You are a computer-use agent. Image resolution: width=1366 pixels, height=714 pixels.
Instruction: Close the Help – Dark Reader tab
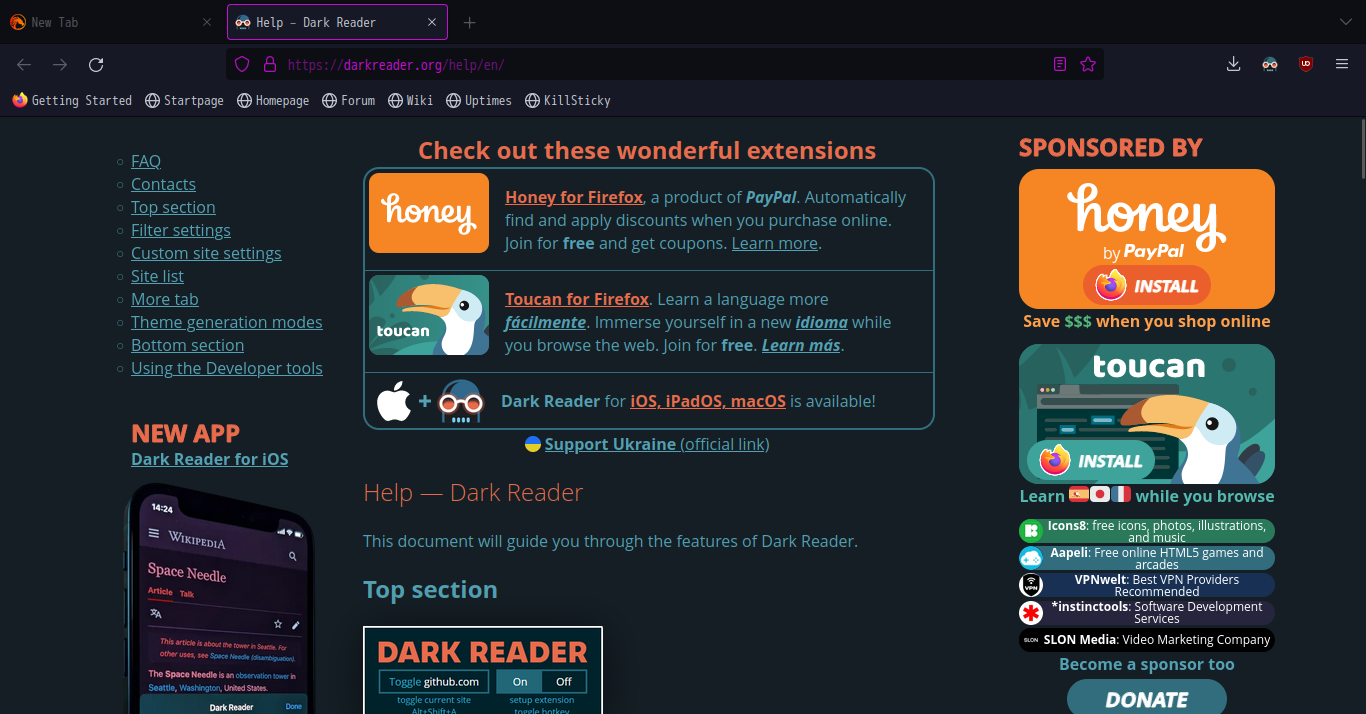(432, 22)
